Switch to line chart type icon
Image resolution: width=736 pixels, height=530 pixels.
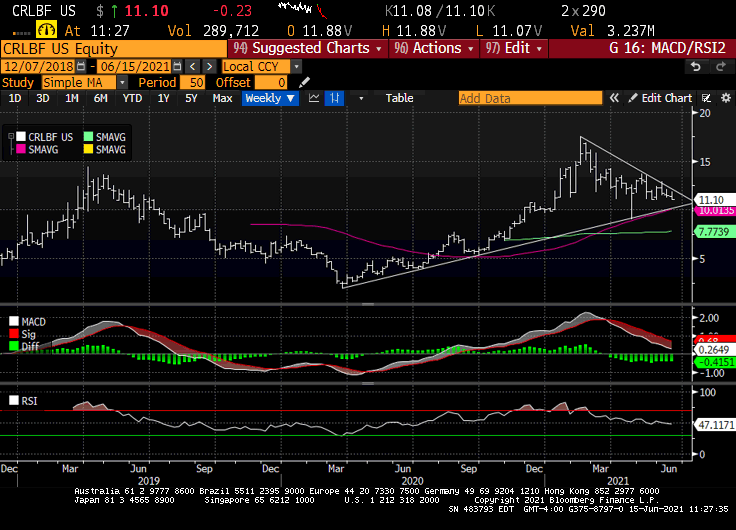click(x=314, y=98)
